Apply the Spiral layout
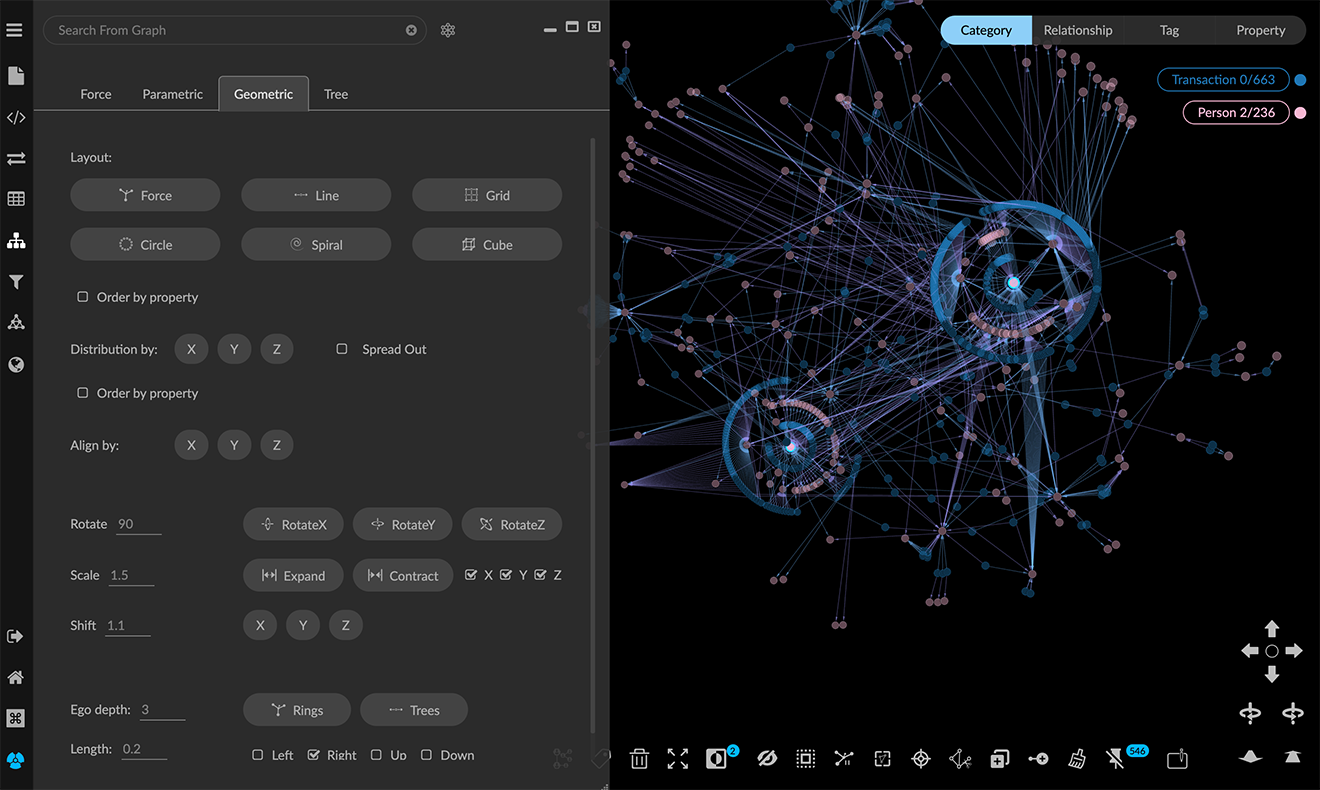Viewport: 1320px width, 790px height. click(x=316, y=244)
